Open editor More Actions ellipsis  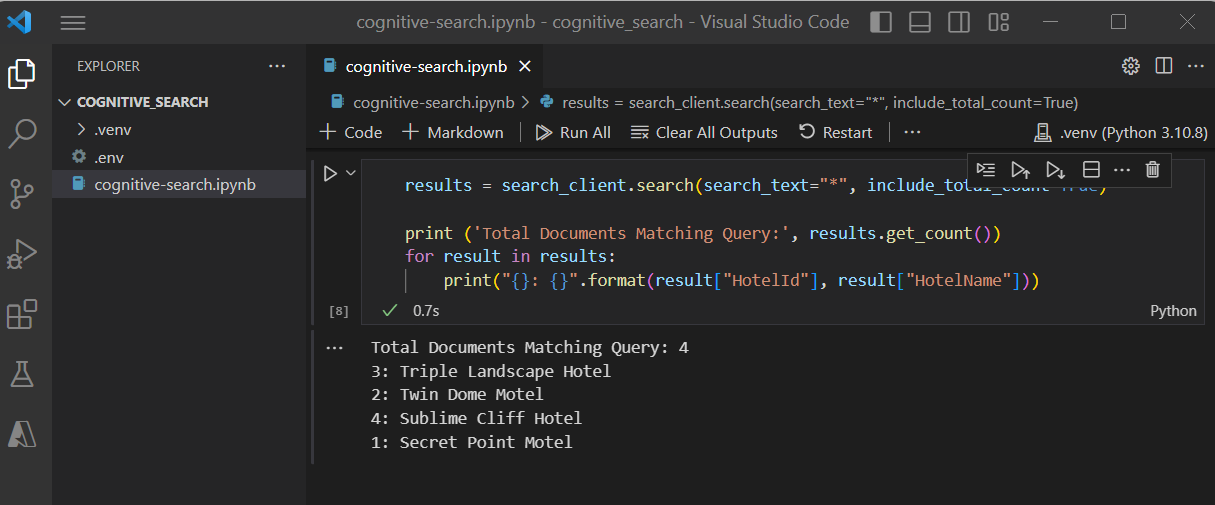pyautogui.click(x=1196, y=66)
